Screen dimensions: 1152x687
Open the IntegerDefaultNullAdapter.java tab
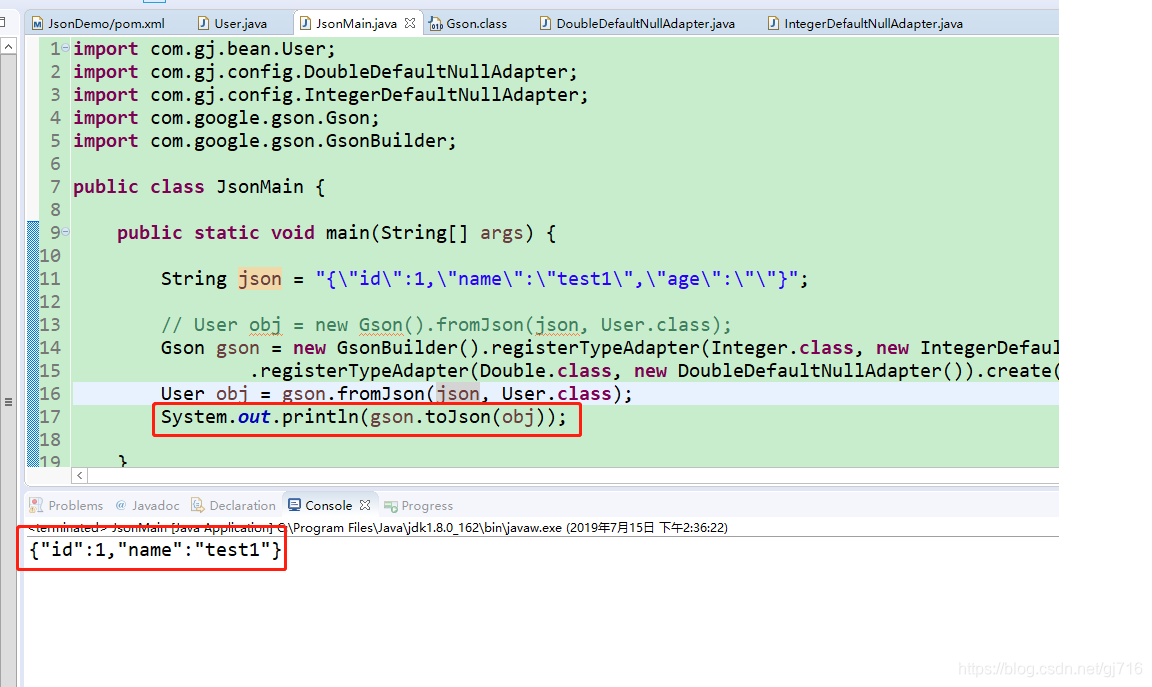(865, 24)
